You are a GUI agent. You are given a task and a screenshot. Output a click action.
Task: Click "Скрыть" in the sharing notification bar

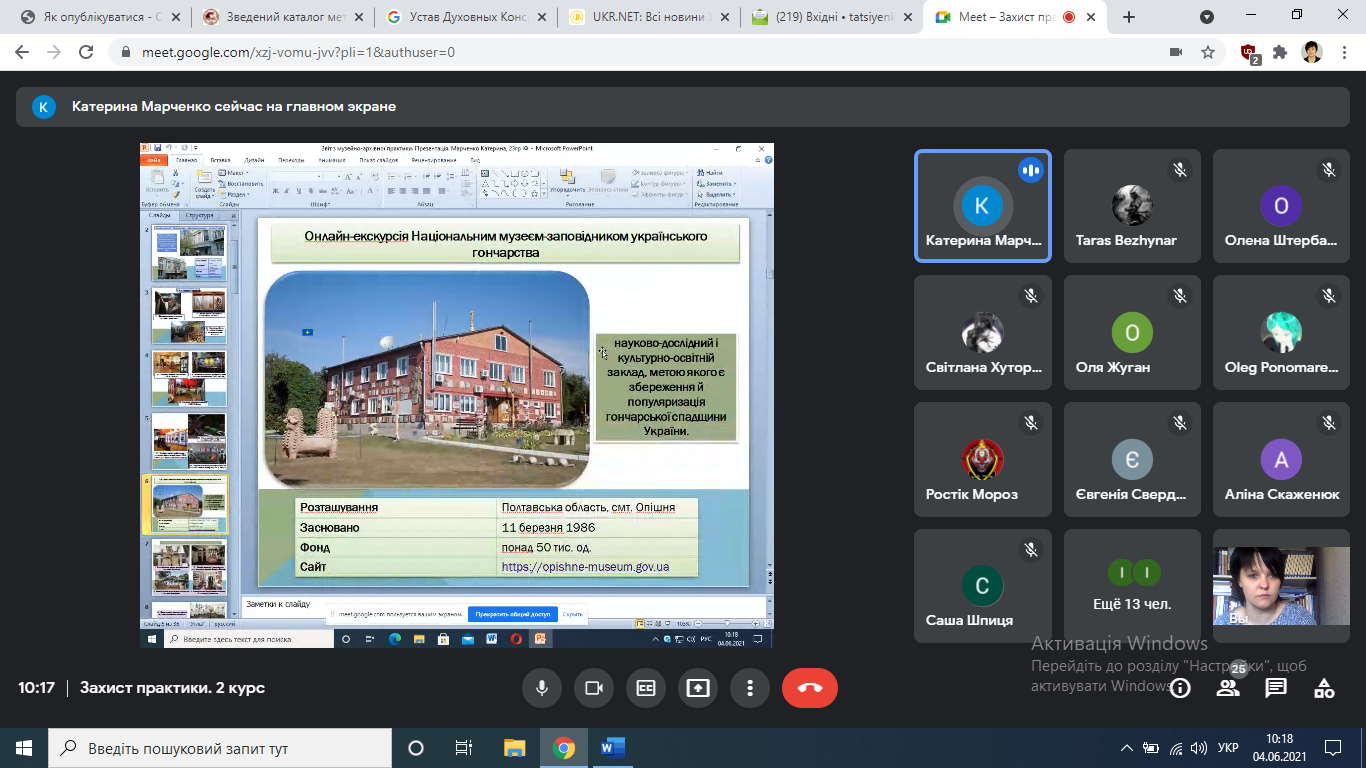pos(573,614)
